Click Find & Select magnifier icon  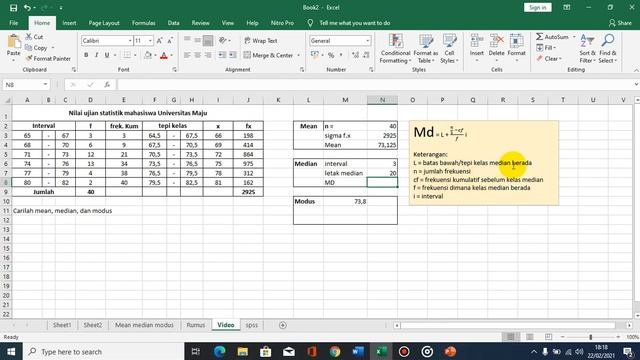[x=608, y=41]
